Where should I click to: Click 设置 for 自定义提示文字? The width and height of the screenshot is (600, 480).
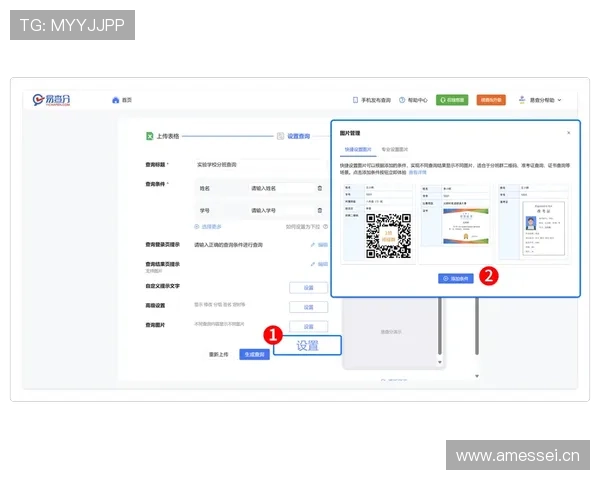tap(308, 288)
